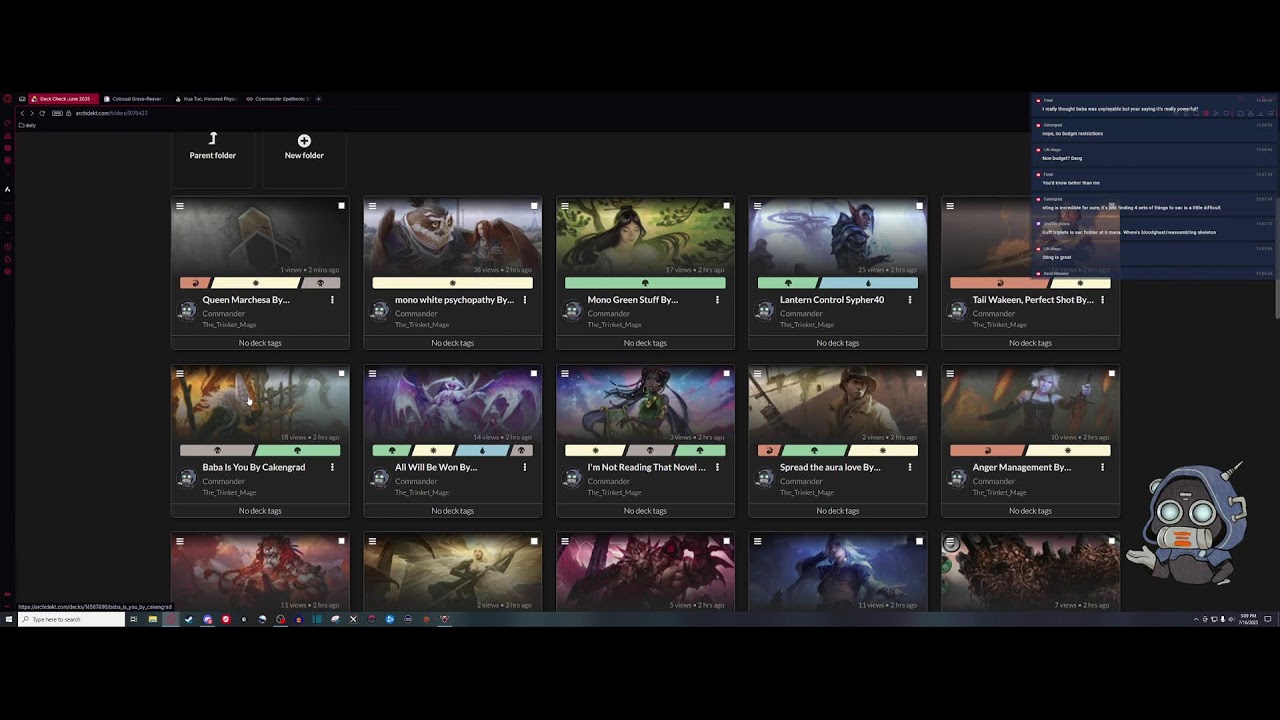Open more options for Anger Management deck
This screenshot has height=720, width=1280.
click(x=1102, y=467)
